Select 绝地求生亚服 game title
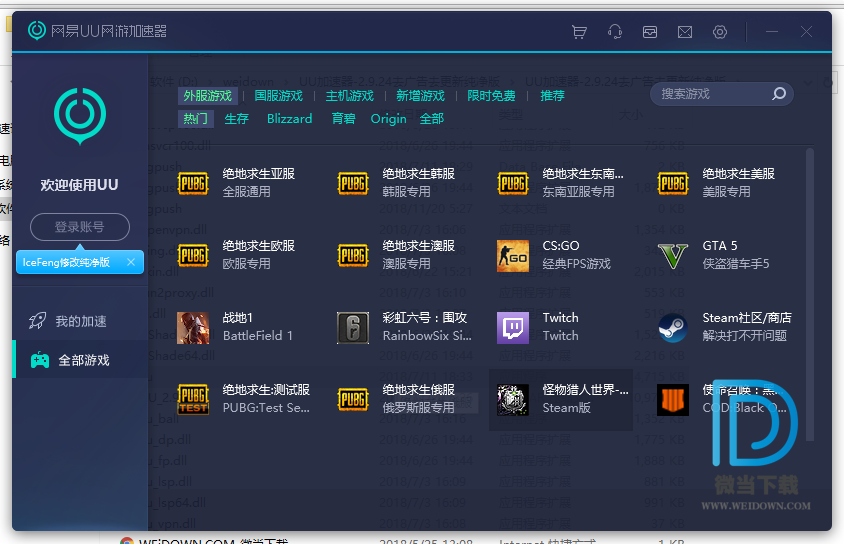Screen dimensions: 844x544 [x=259, y=174]
